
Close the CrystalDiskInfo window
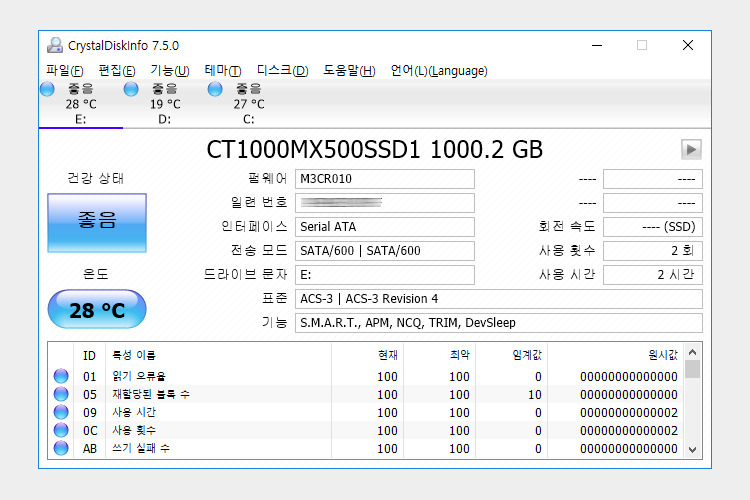click(688, 45)
